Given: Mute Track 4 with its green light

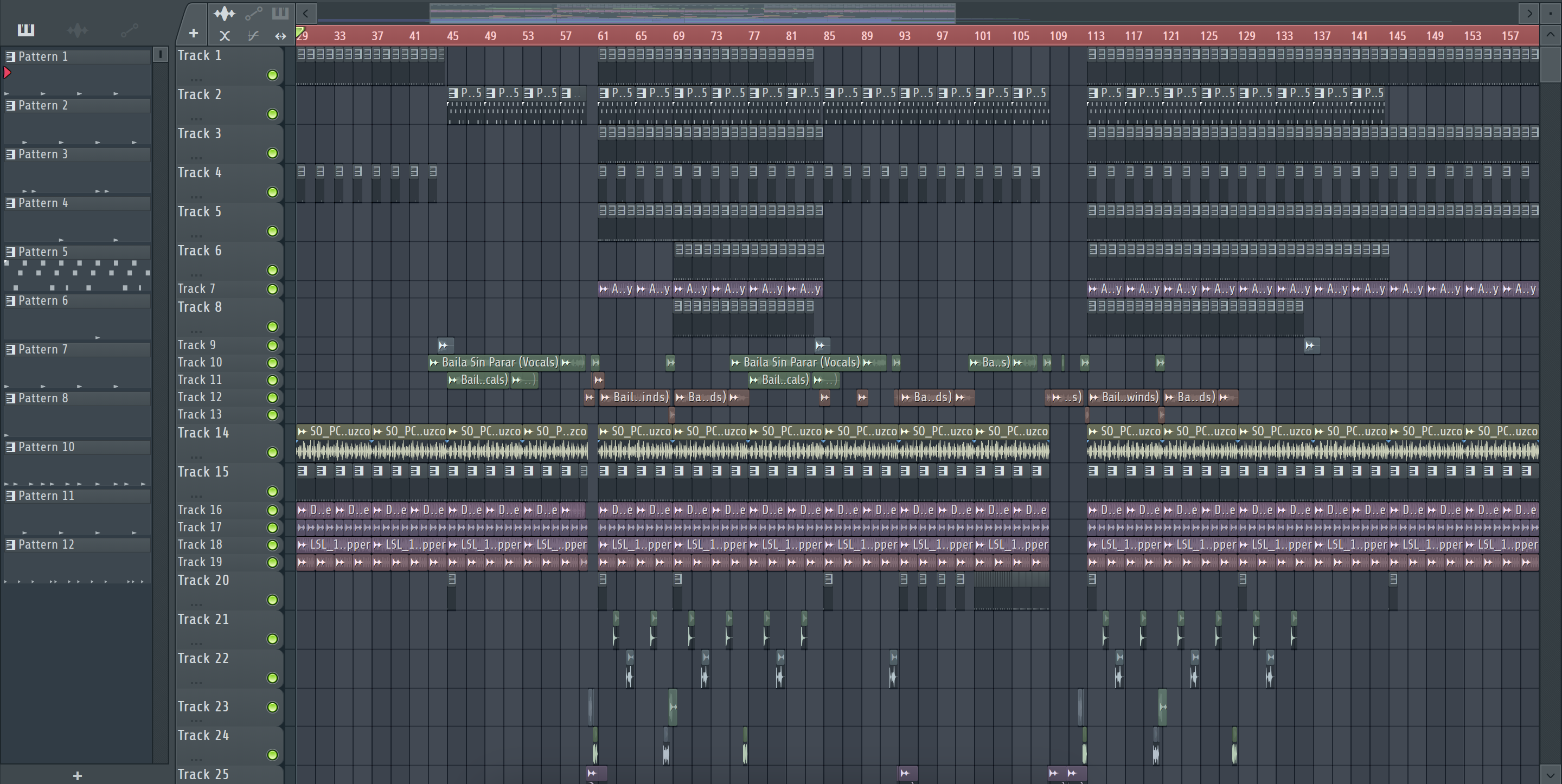Looking at the screenshot, I should point(272,192).
